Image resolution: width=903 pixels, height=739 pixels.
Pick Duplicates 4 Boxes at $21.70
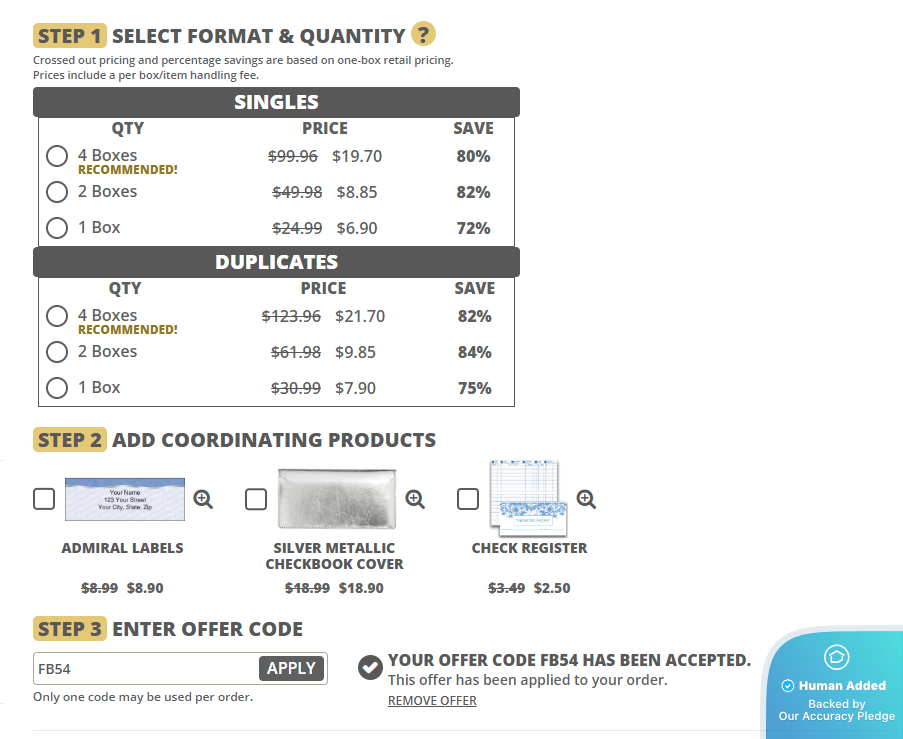[x=57, y=316]
